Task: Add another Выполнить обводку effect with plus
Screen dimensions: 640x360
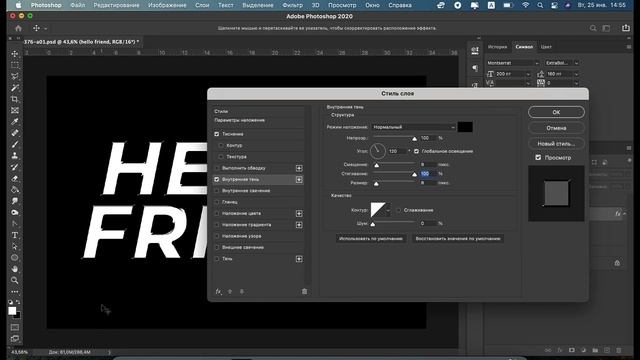Action: (299, 168)
